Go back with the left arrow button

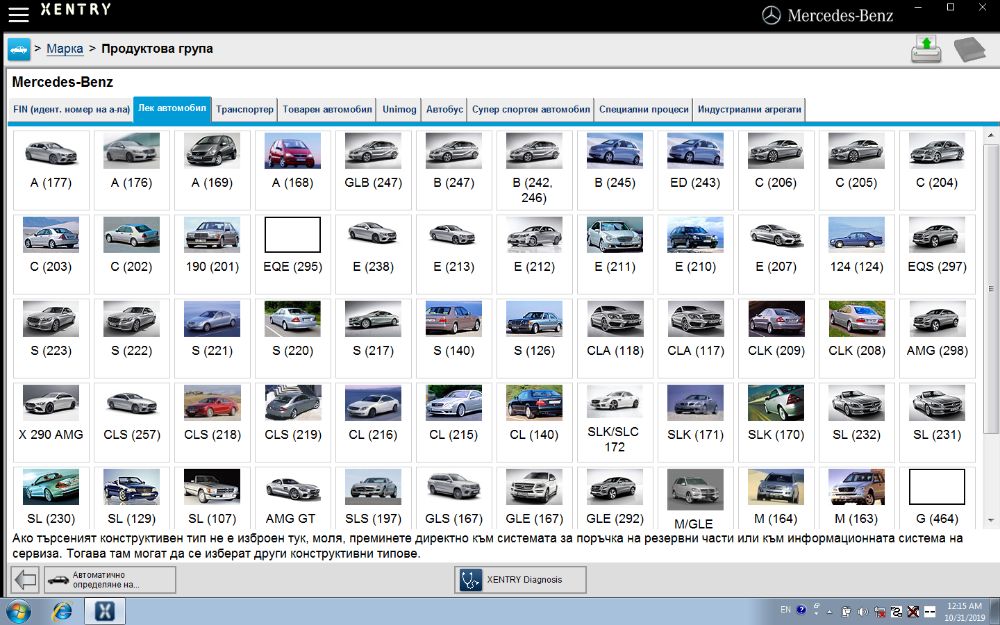click(x=26, y=580)
